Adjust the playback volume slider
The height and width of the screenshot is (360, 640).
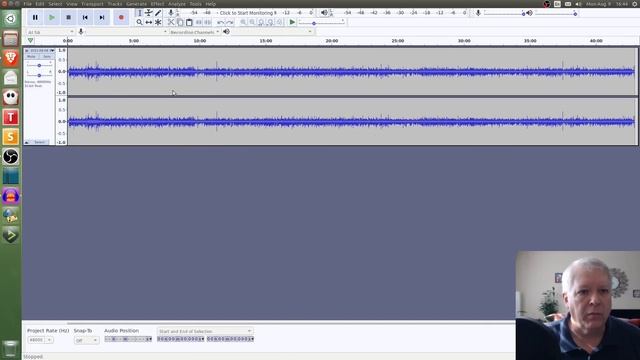coord(556,13)
